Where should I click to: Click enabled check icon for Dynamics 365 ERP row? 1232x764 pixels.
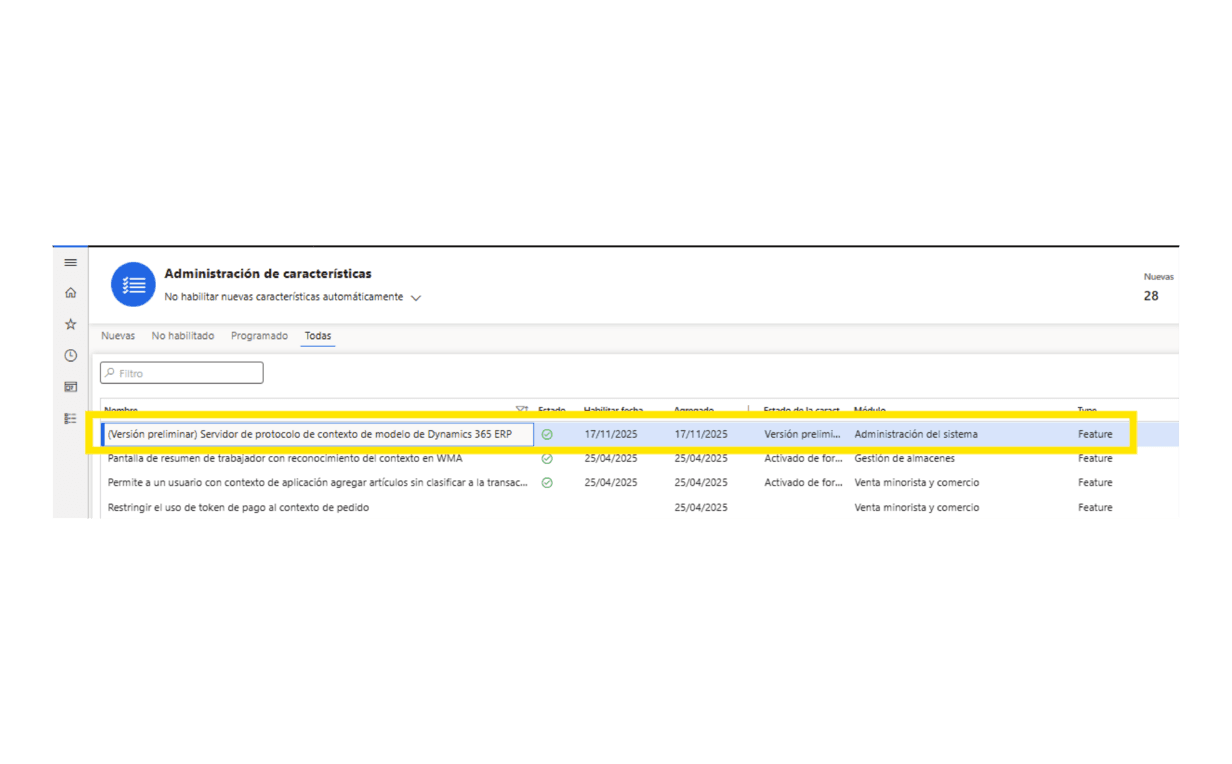coord(547,435)
